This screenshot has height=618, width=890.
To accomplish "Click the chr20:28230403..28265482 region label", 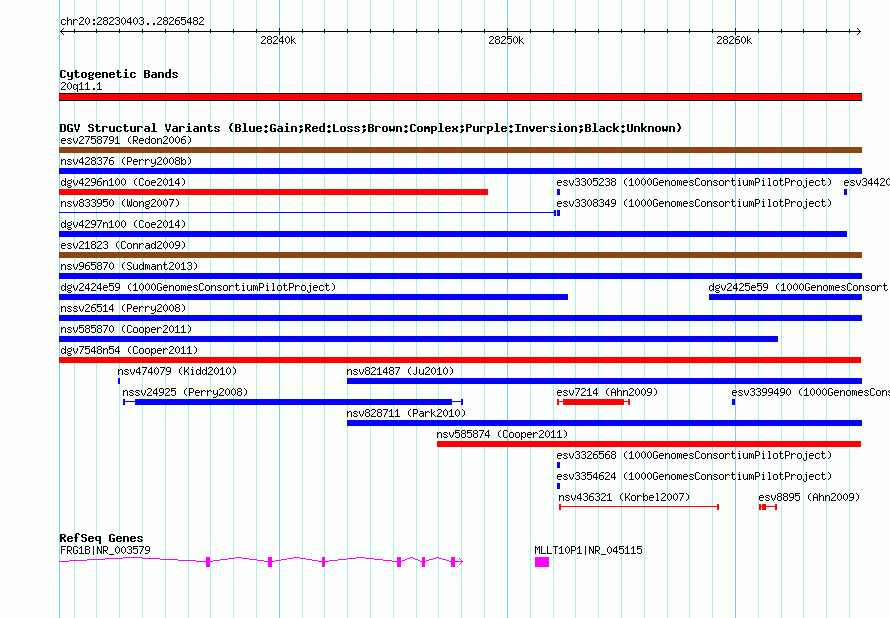I will (x=132, y=21).
